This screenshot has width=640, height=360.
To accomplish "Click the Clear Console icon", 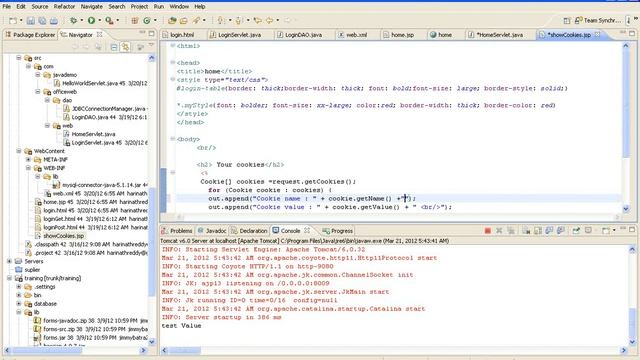I will (x=526, y=231).
